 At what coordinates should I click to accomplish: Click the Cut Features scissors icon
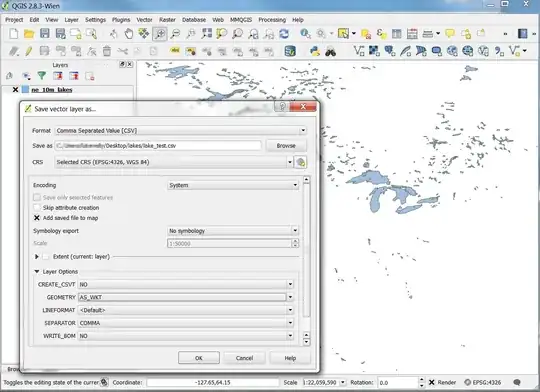tap(122, 51)
